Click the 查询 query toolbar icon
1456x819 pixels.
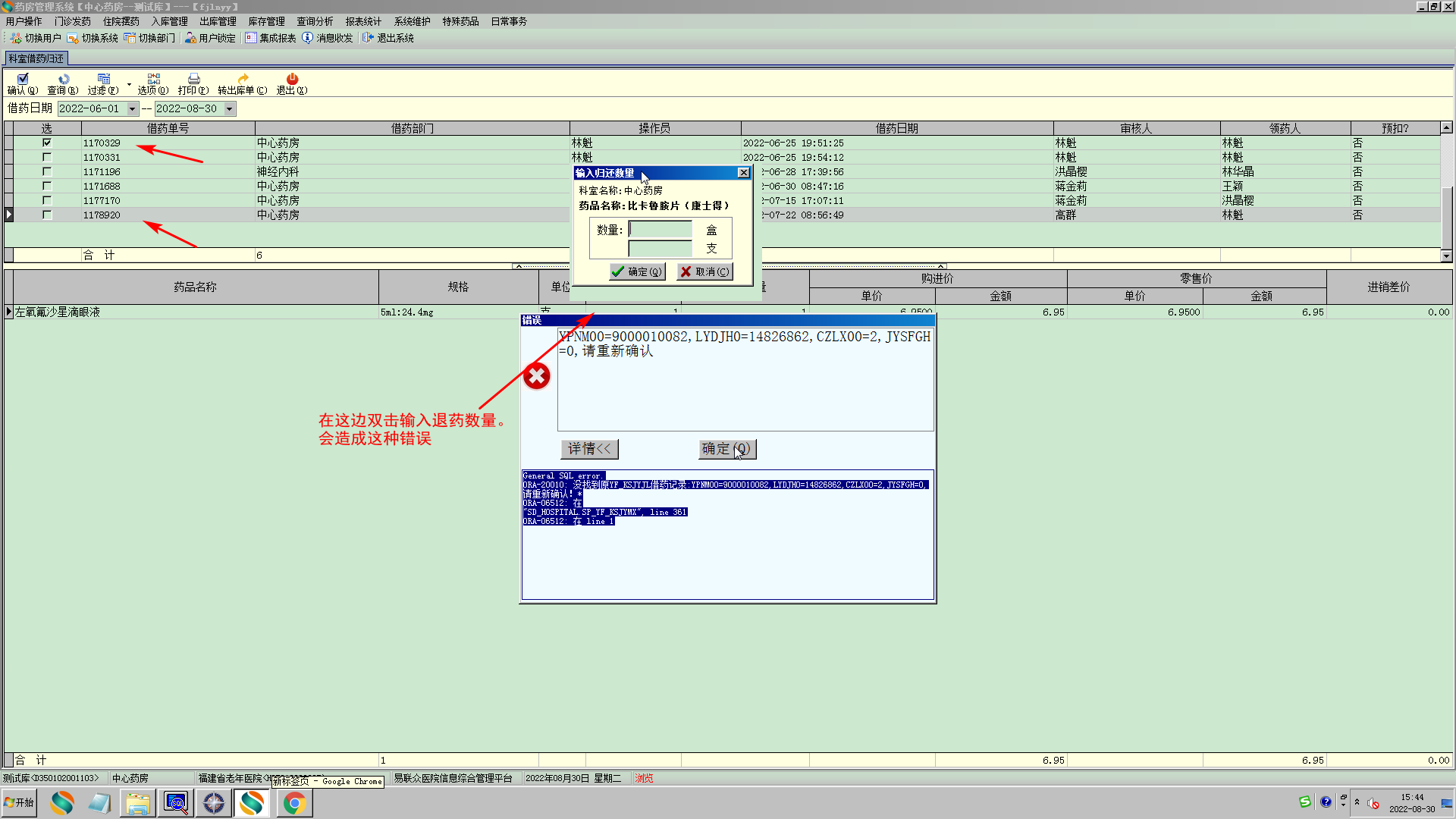[x=63, y=80]
